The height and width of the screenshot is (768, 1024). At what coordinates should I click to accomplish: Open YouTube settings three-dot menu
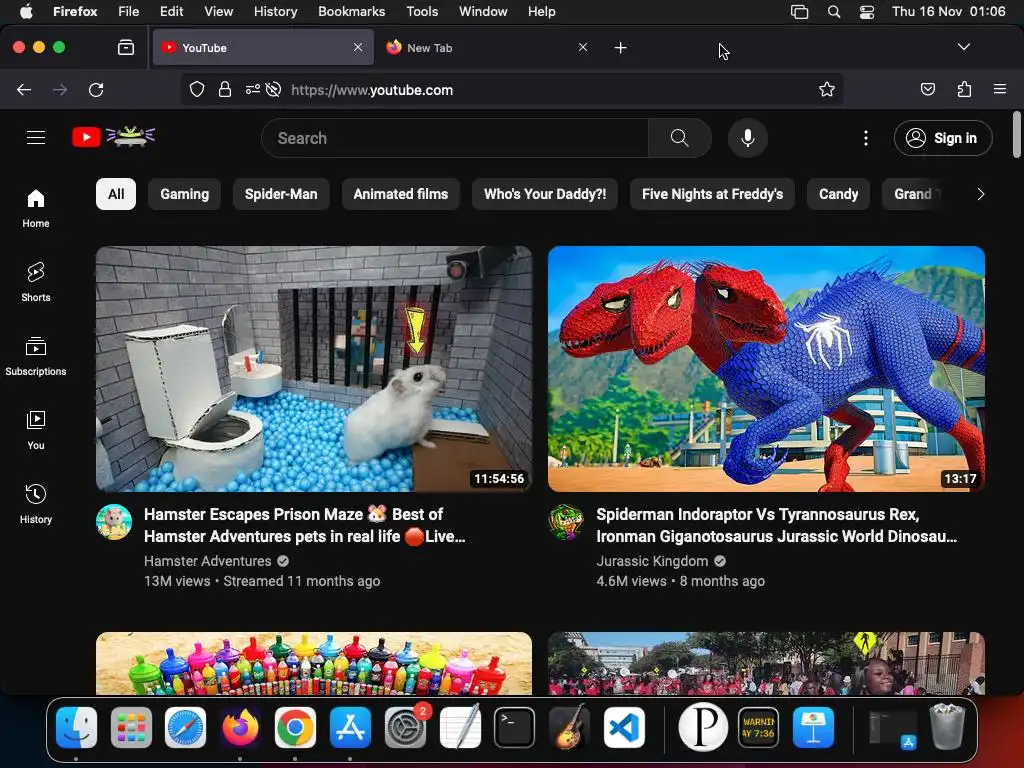tap(866, 138)
